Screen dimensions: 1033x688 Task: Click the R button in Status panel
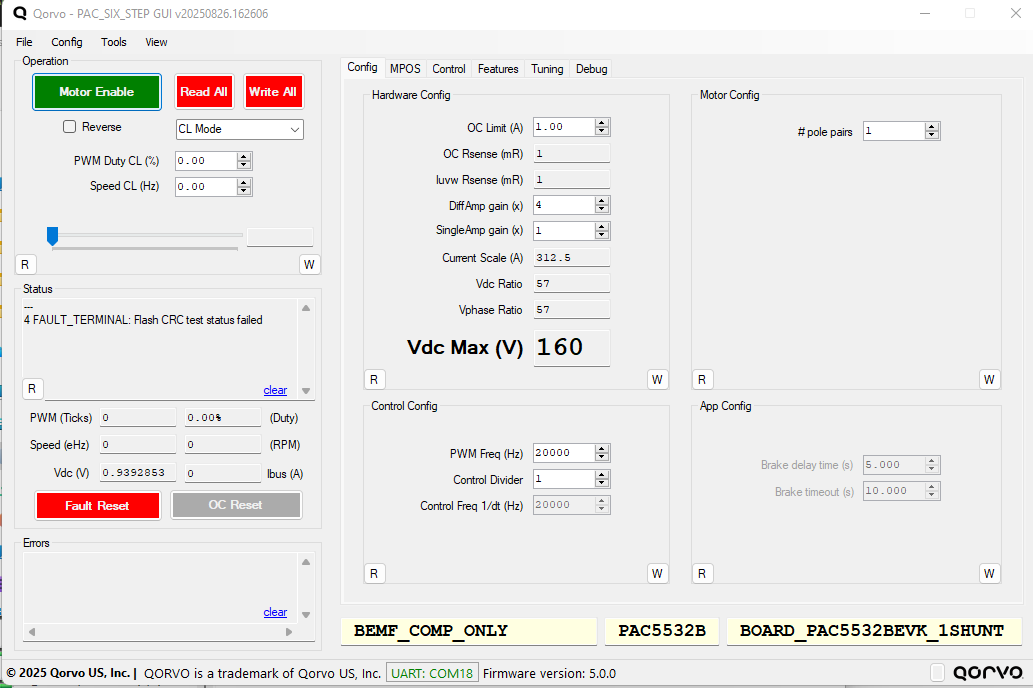point(31,388)
